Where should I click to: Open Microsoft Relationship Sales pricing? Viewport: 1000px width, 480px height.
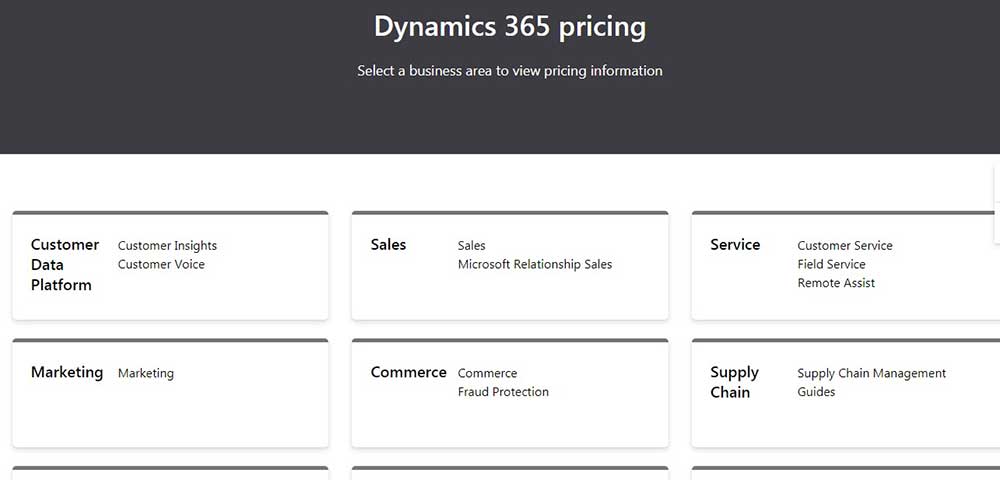click(534, 264)
